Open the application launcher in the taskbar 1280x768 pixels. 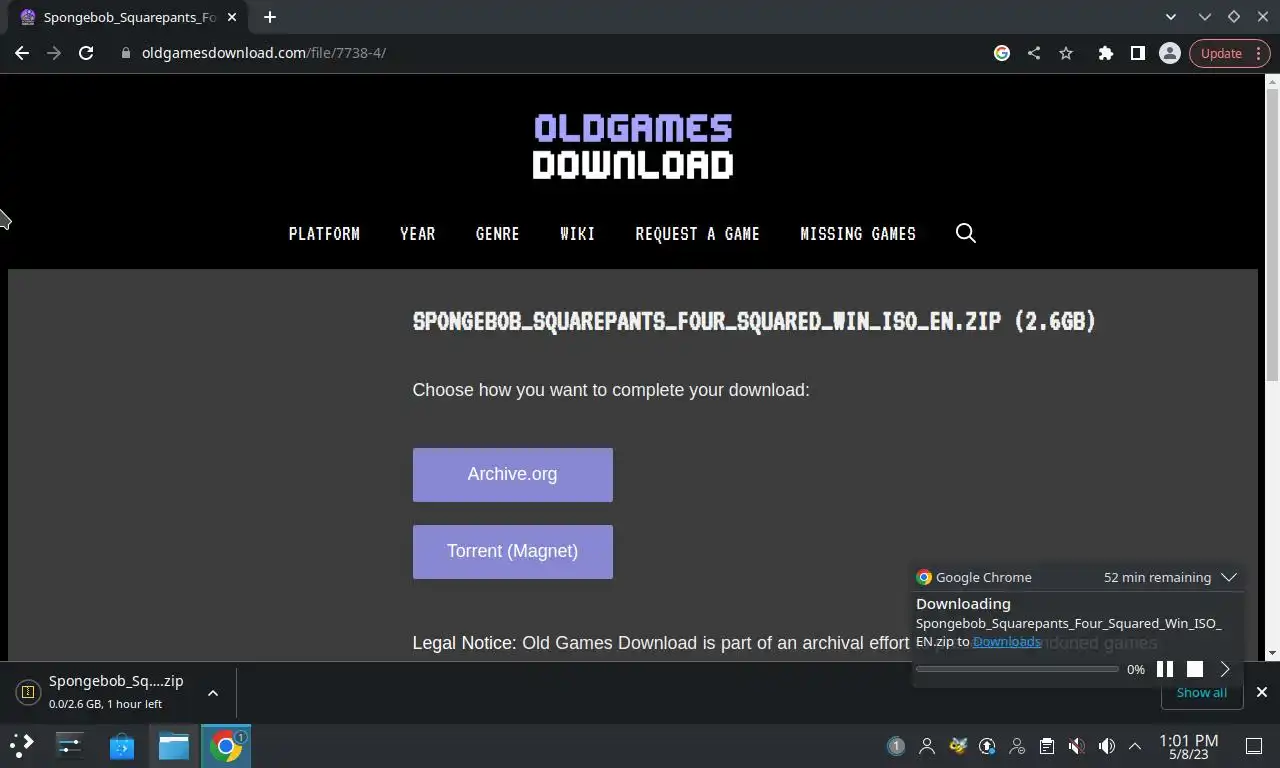coord(22,745)
